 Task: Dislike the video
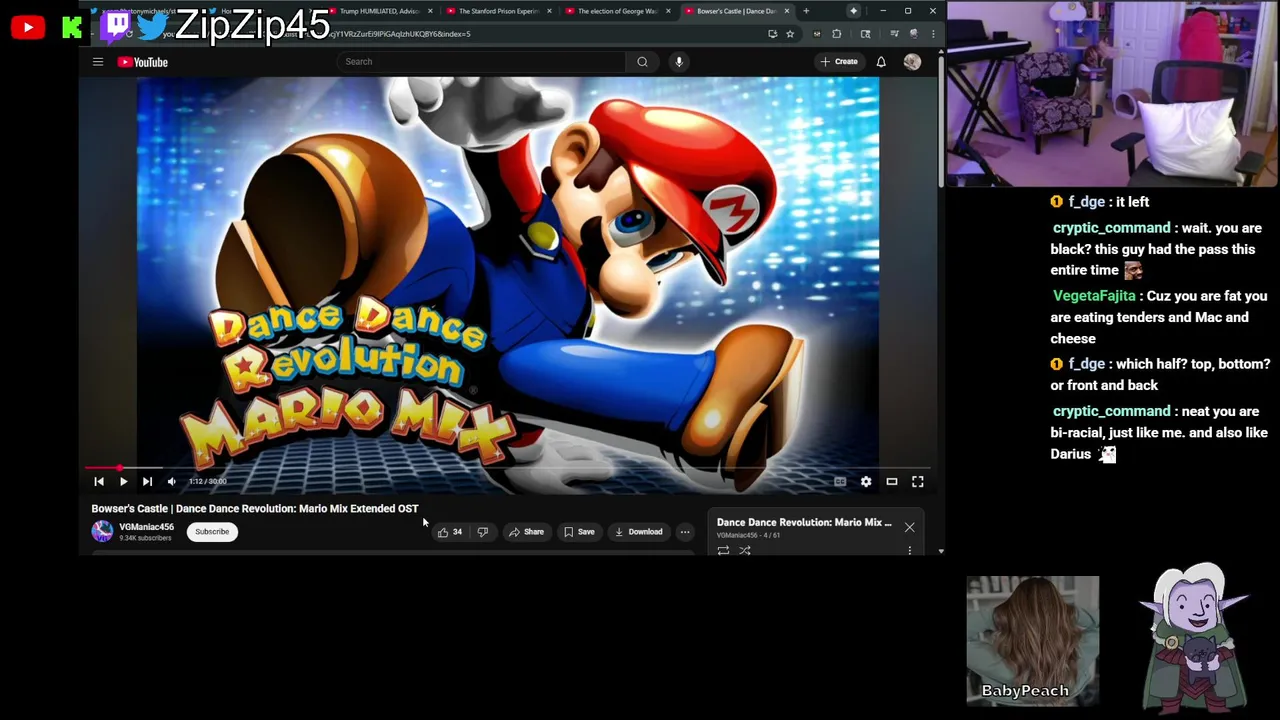pos(483,532)
